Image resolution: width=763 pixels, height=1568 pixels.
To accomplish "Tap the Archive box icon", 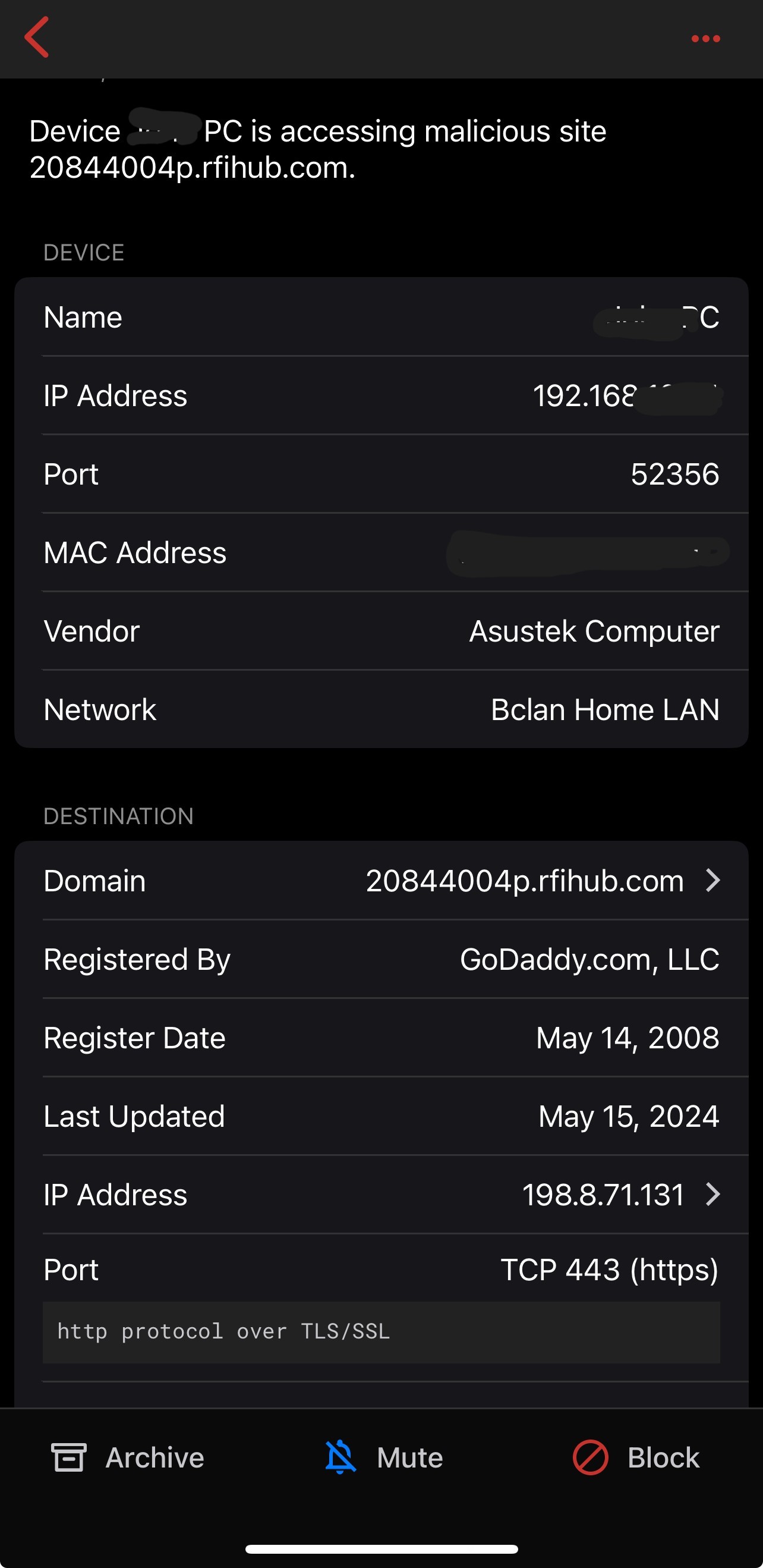I will pyautogui.click(x=68, y=1458).
